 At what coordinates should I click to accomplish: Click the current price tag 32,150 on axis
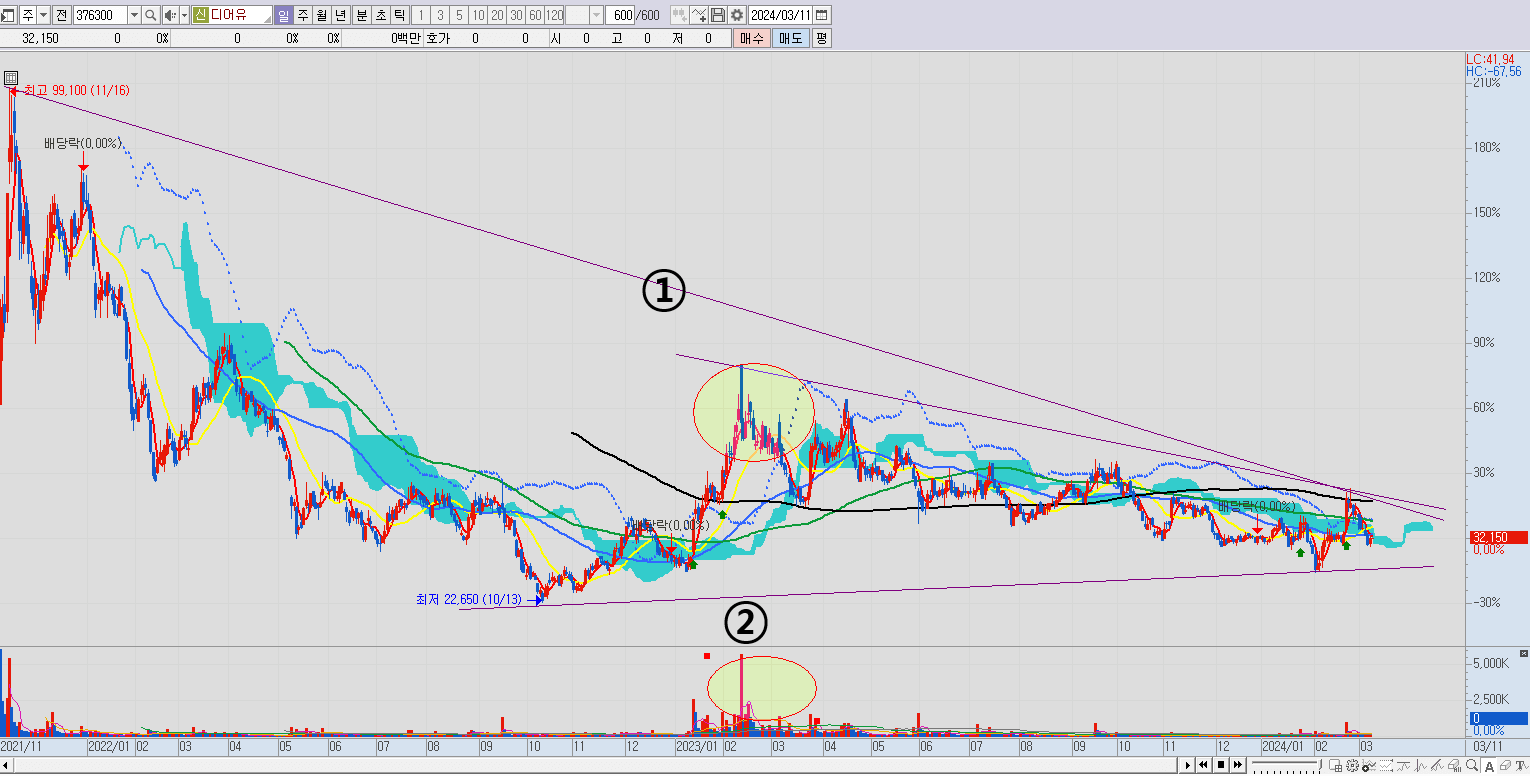tap(1497, 538)
